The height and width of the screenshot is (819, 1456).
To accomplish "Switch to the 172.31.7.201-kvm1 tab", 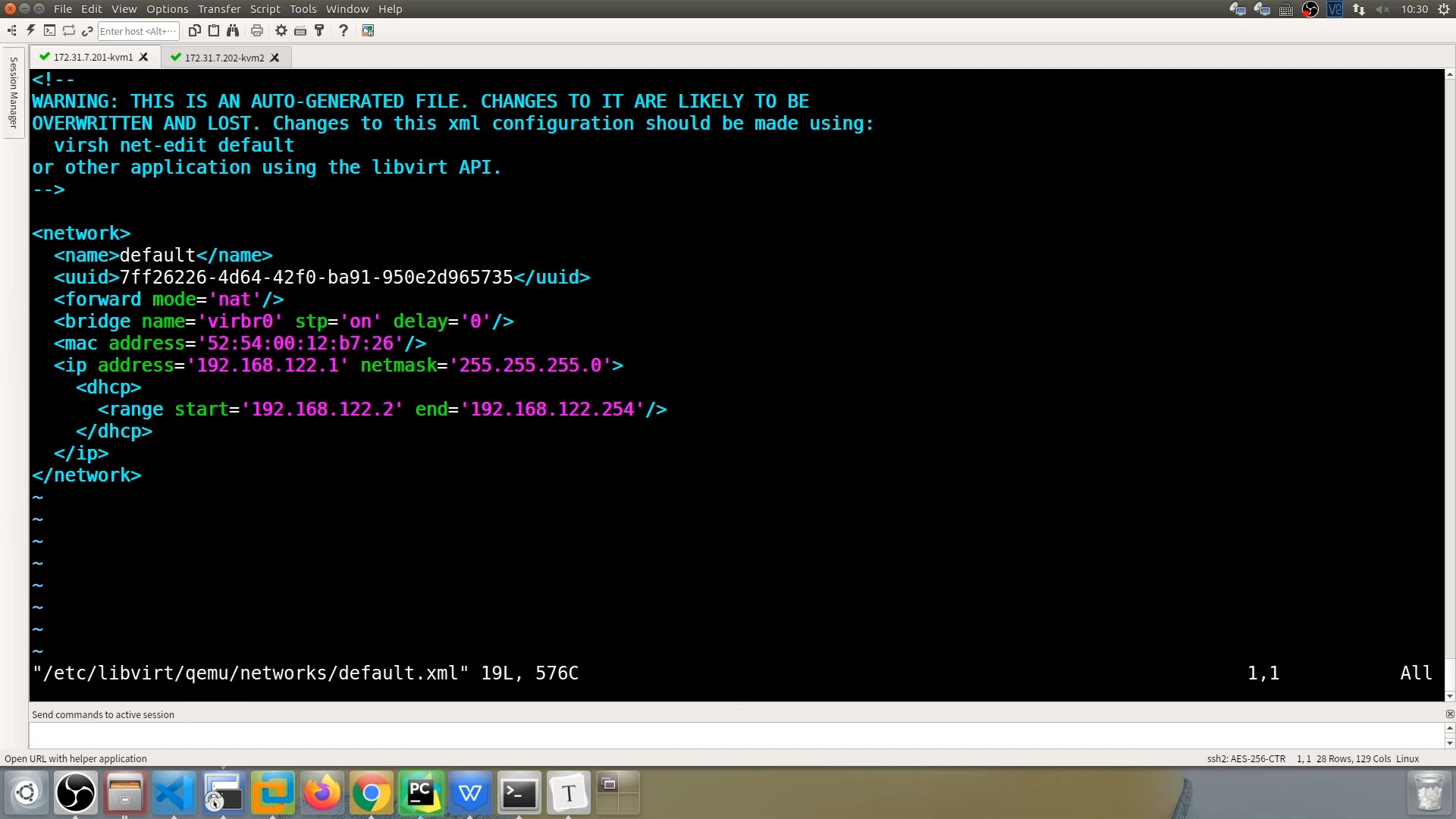I will point(93,57).
